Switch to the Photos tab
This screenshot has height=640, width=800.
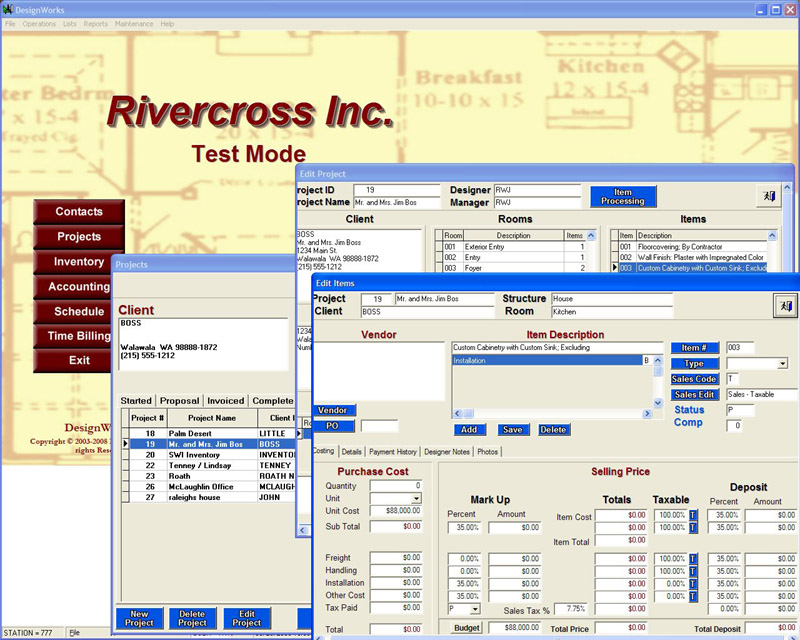(488, 452)
